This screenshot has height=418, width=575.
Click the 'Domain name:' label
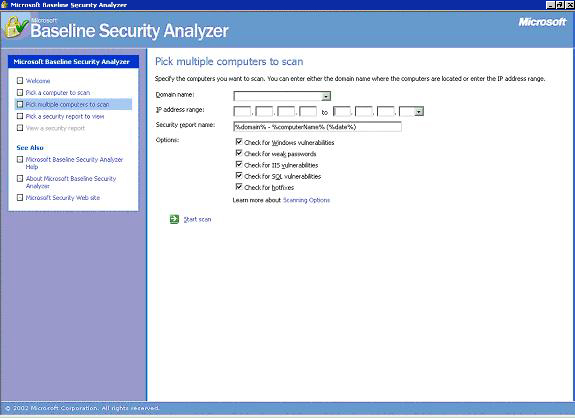point(175,95)
